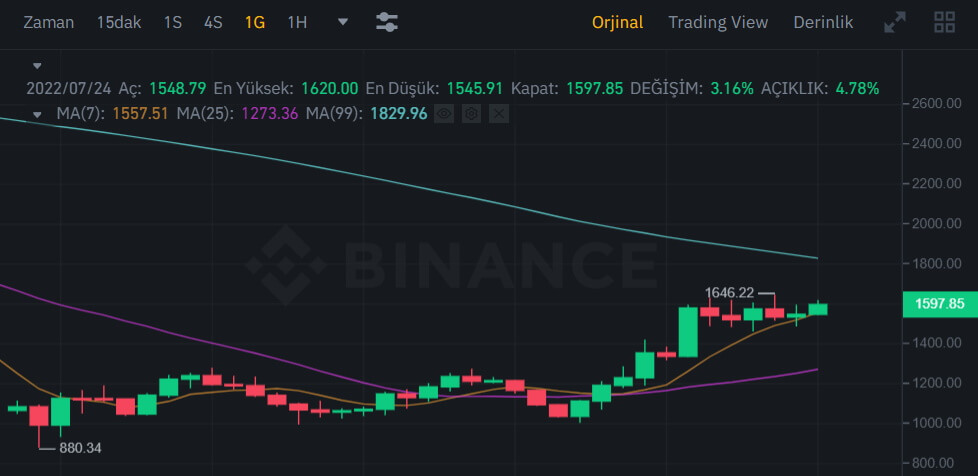Remove the MA indicator with X icon
Image resolution: width=978 pixels, height=476 pixels.
499,114
